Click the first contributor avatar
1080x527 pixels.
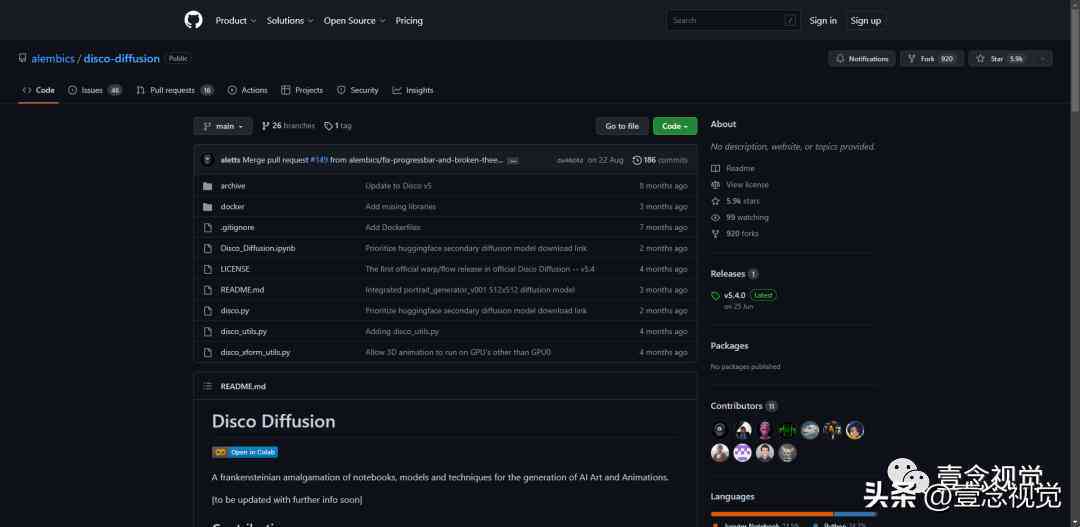pos(720,430)
